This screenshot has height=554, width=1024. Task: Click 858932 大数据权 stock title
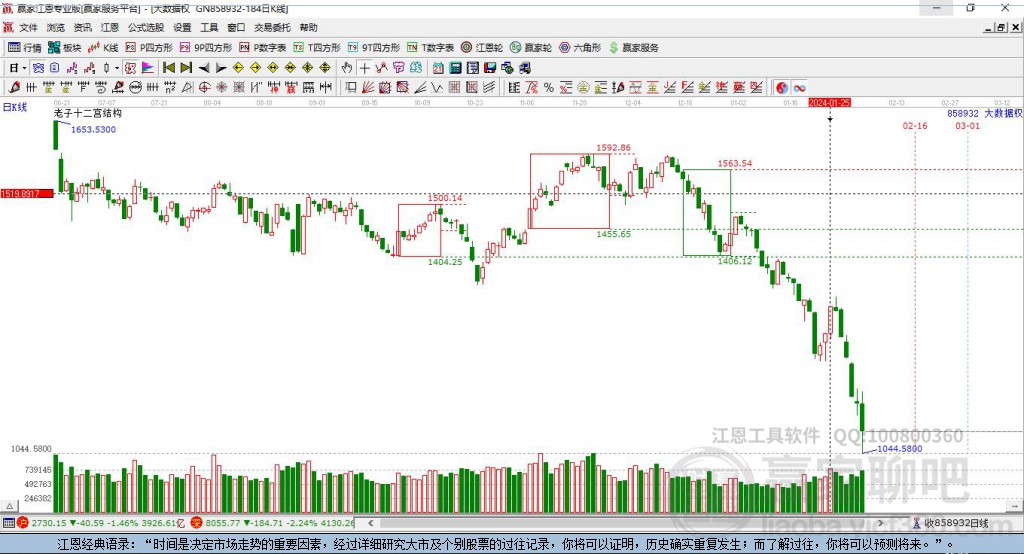pyautogui.click(x=985, y=113)
